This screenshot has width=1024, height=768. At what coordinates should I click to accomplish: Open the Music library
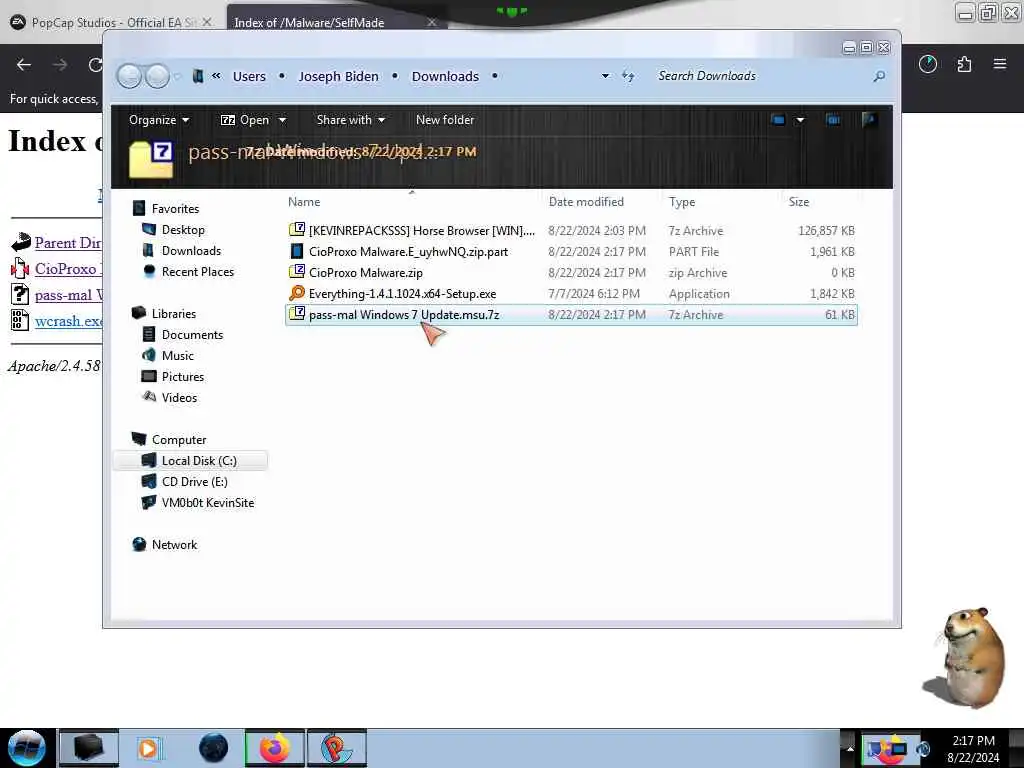[x=178, y=356]
